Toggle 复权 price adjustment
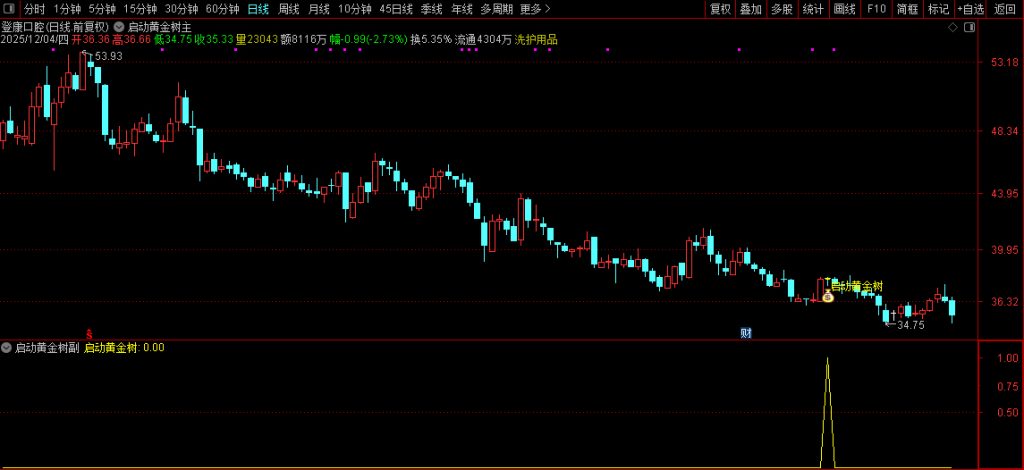1024x470 pixels. pyautogui.click(x=719, y=9)
